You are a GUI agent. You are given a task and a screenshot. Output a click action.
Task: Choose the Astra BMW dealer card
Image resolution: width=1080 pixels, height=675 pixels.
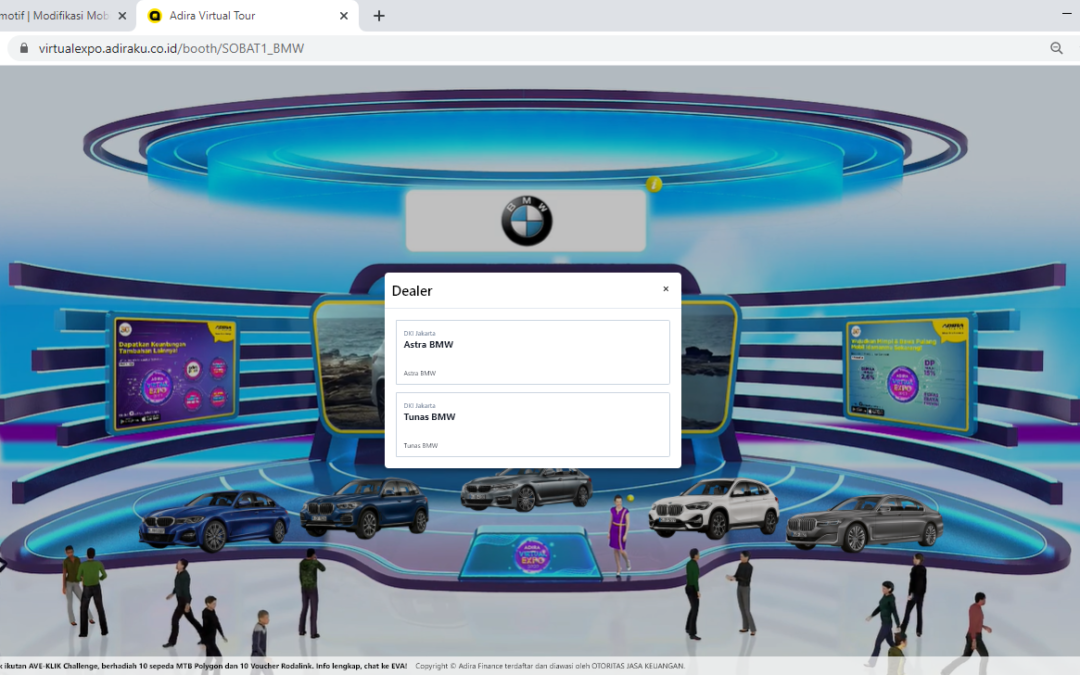(x=532, y=352)
